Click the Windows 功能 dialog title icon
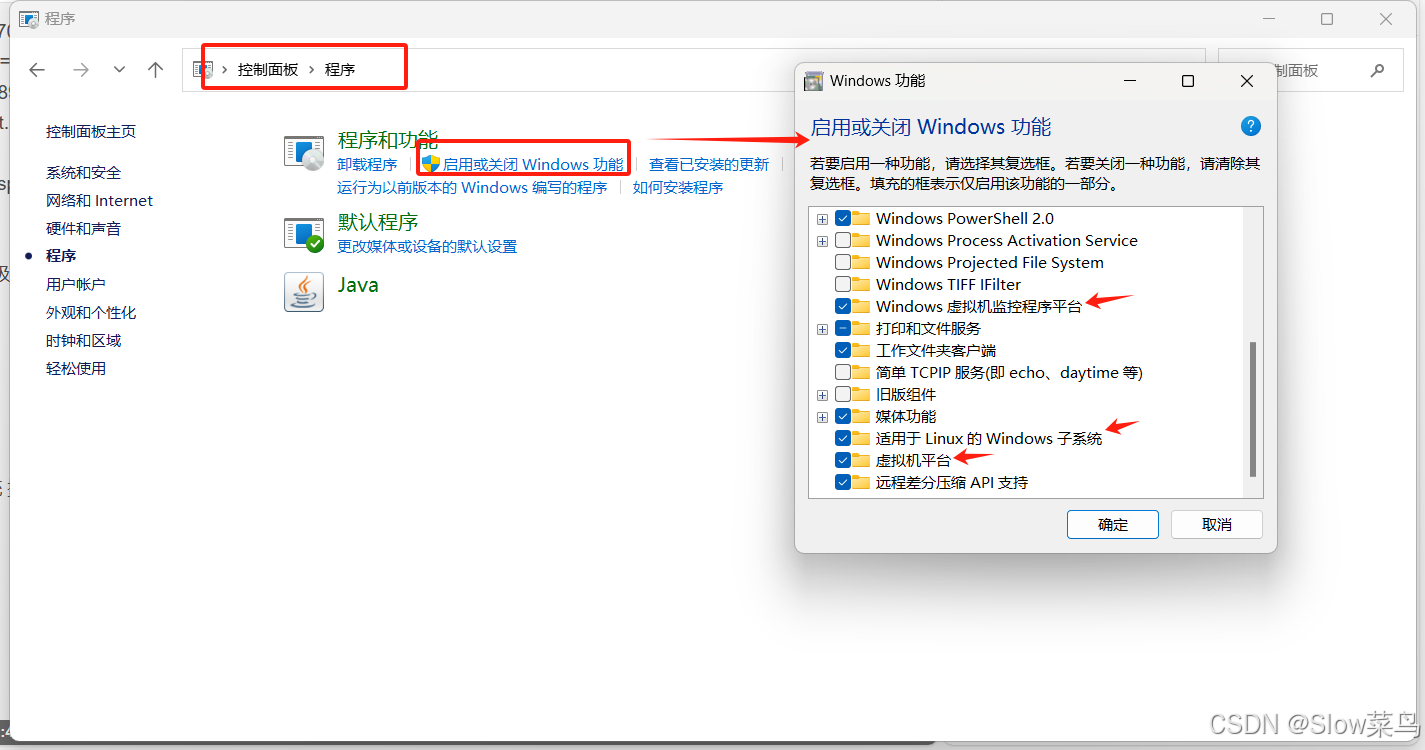The height and width of the screenshot is (750, 1425). pos(814,81)
